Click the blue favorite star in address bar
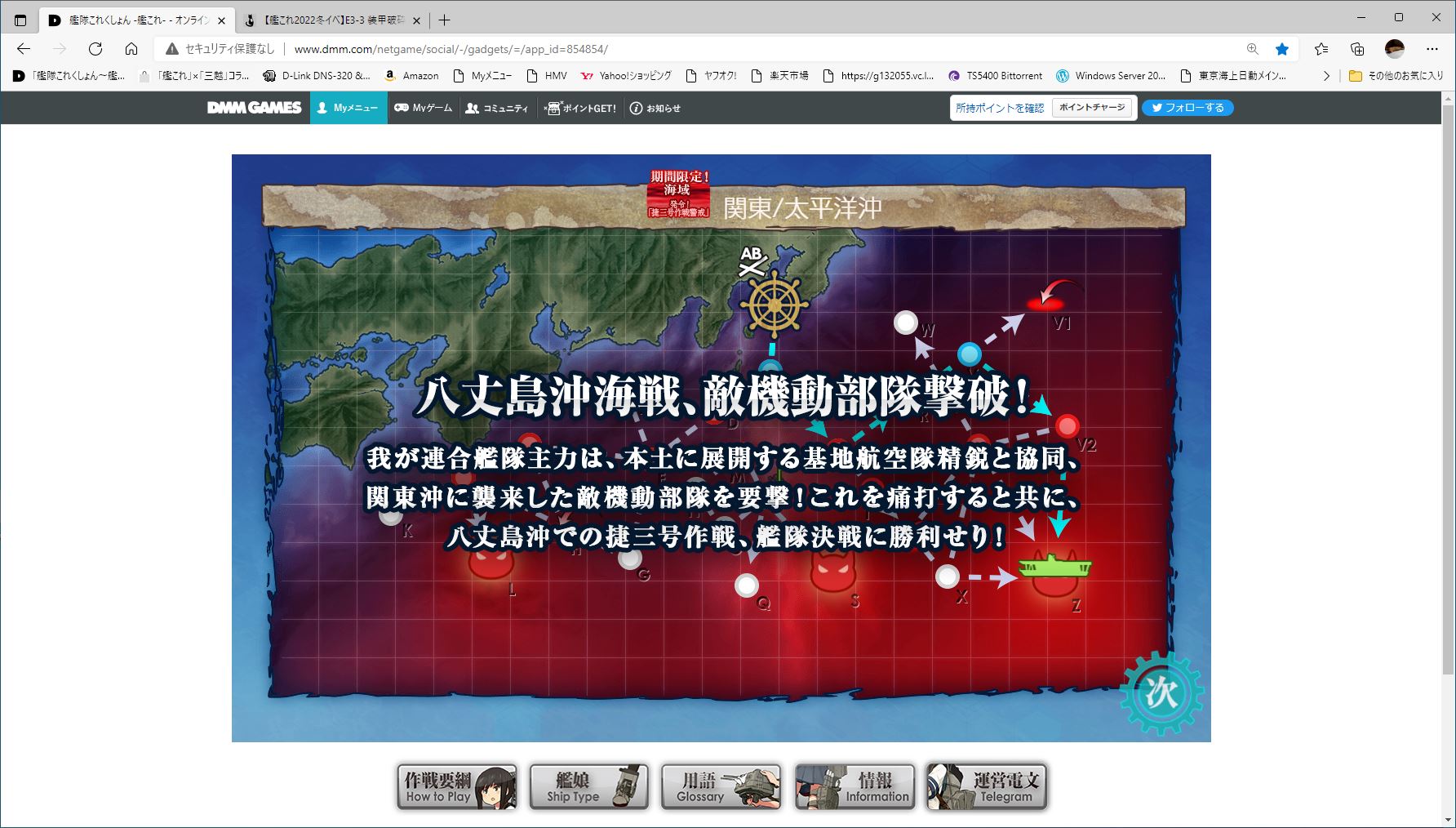Screen dimensions: 1456x828 pos(1282,49)
